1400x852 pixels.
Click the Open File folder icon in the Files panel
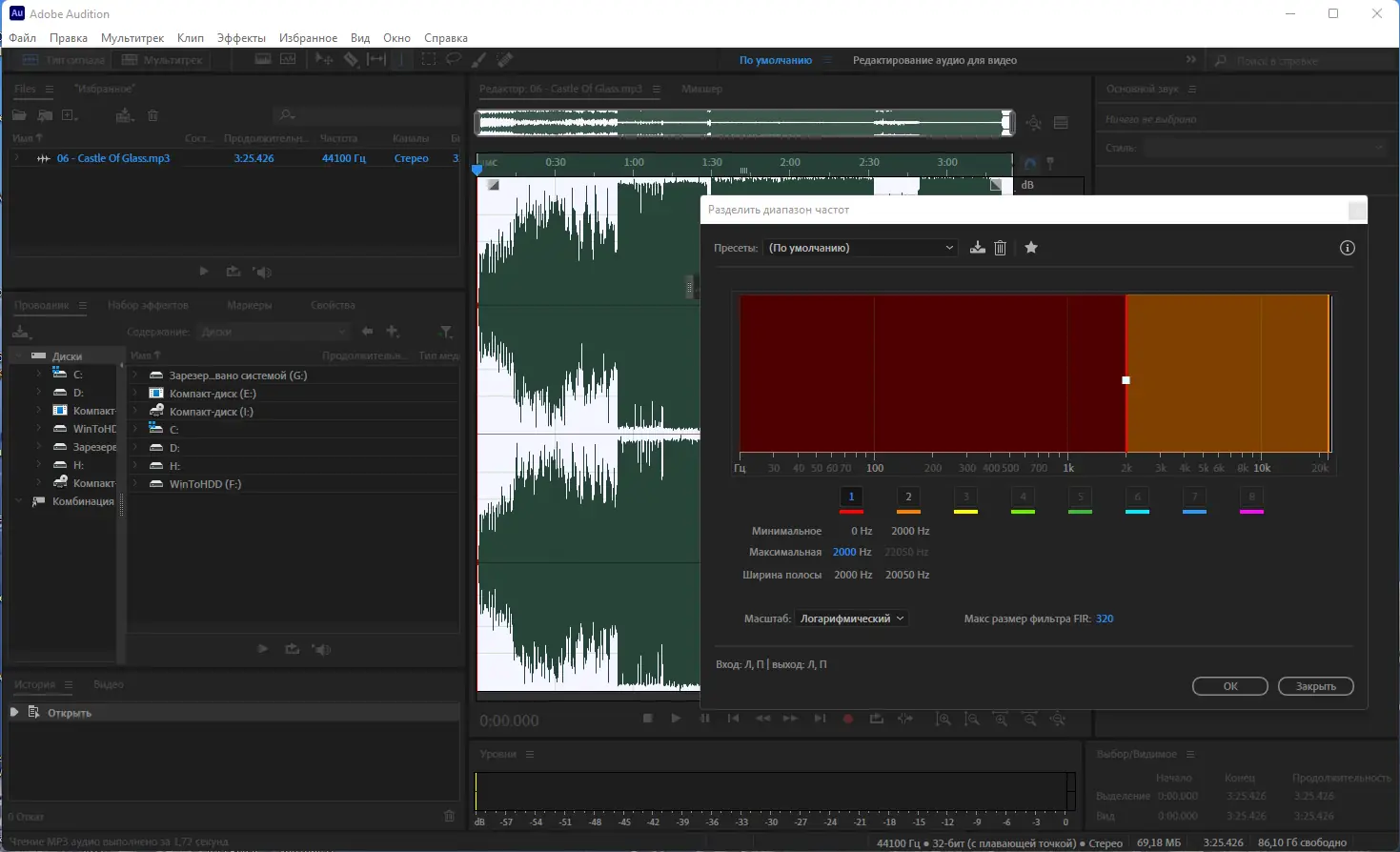19,115
